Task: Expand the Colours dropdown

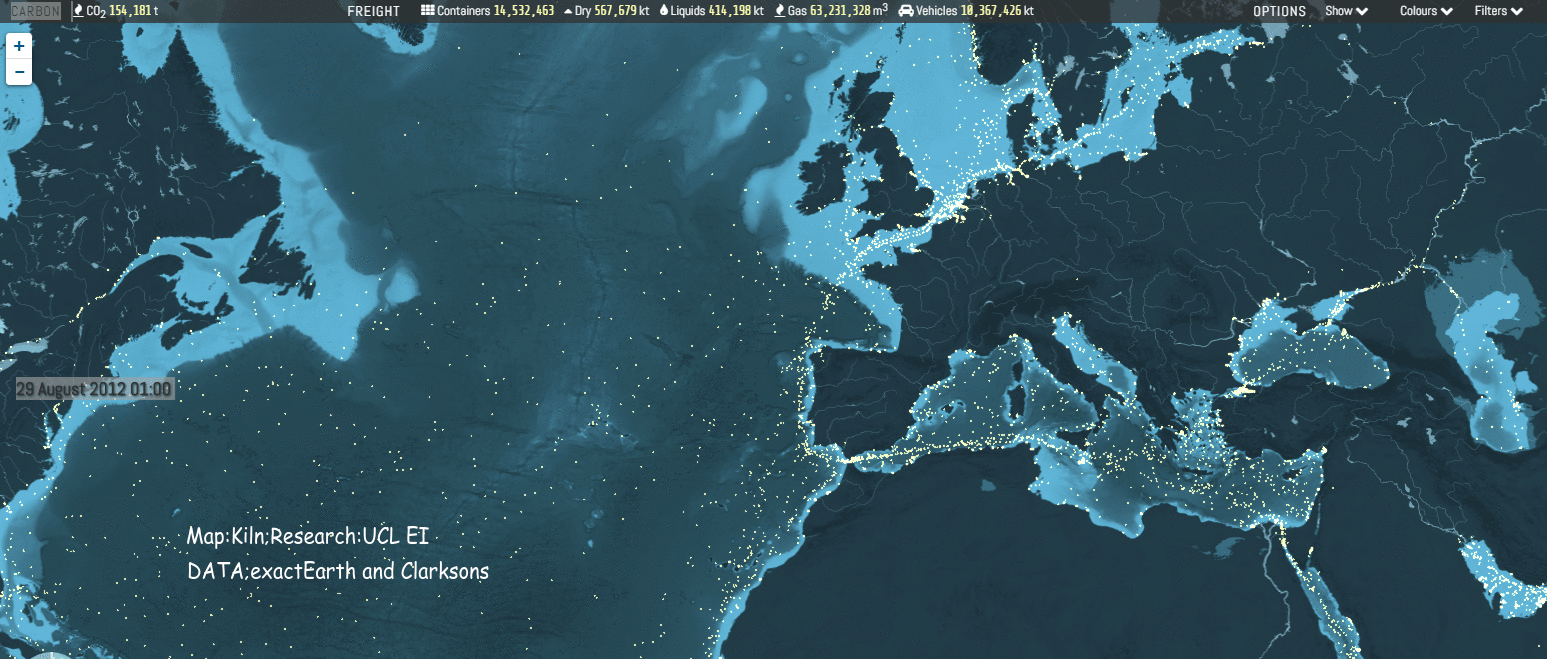Action: click(x=1426, y=11)
